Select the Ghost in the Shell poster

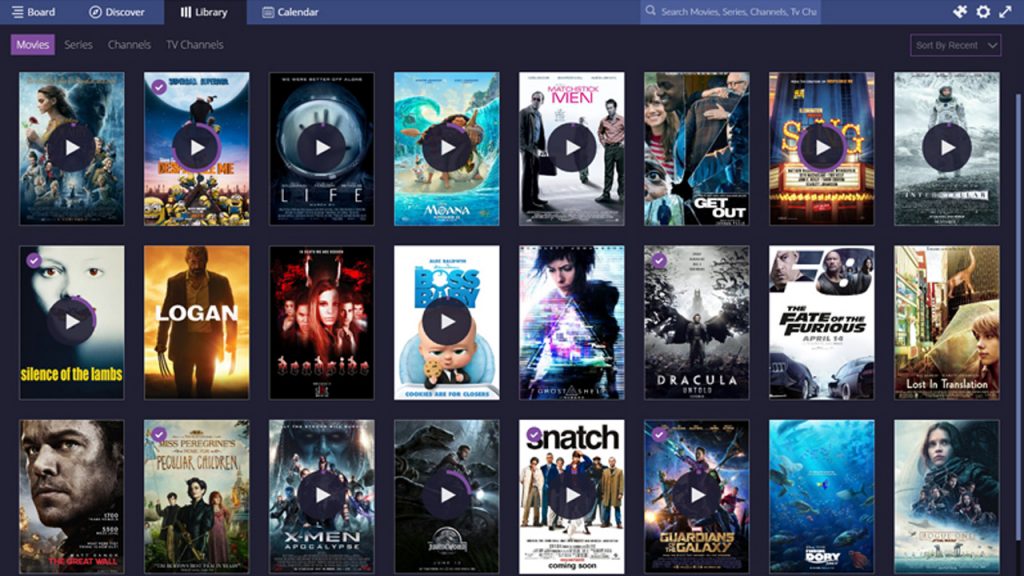click(x=571, y=323)
